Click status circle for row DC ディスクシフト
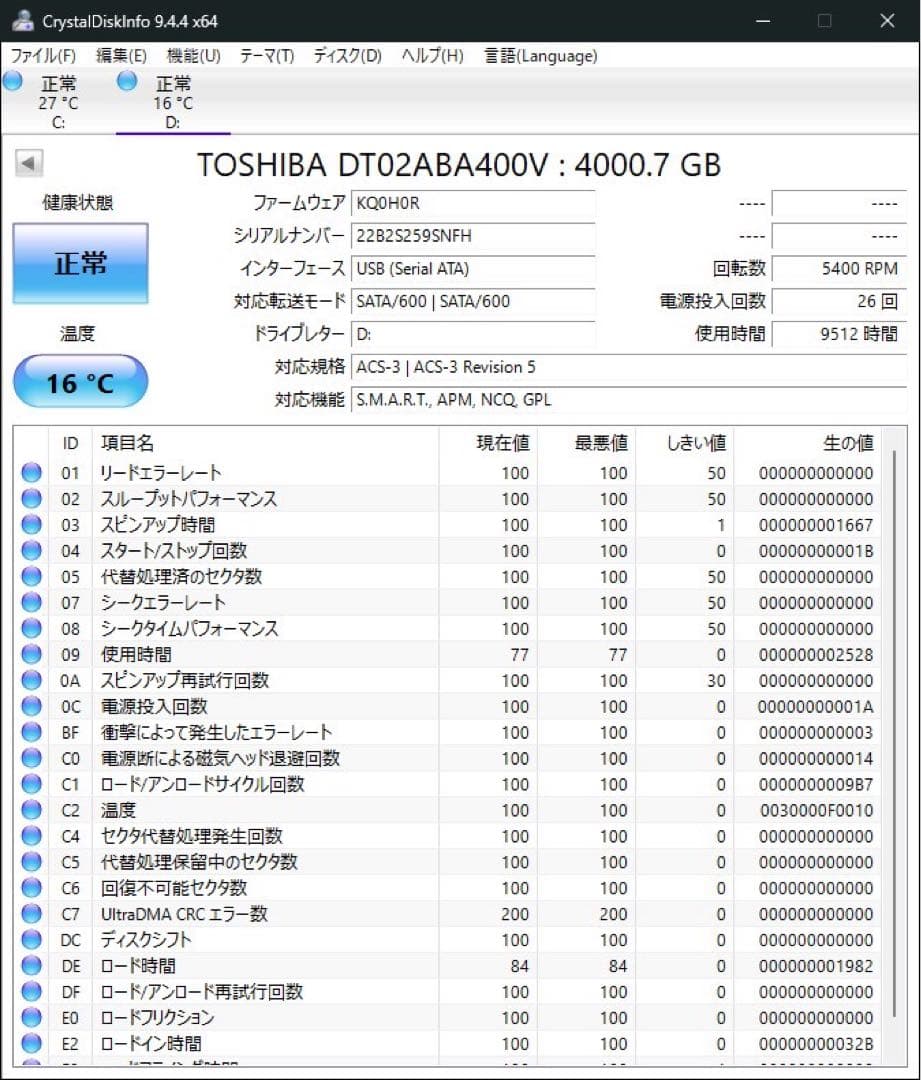Image resolution: width=921 pixels, height=1080 pixels. click(32, 939)
